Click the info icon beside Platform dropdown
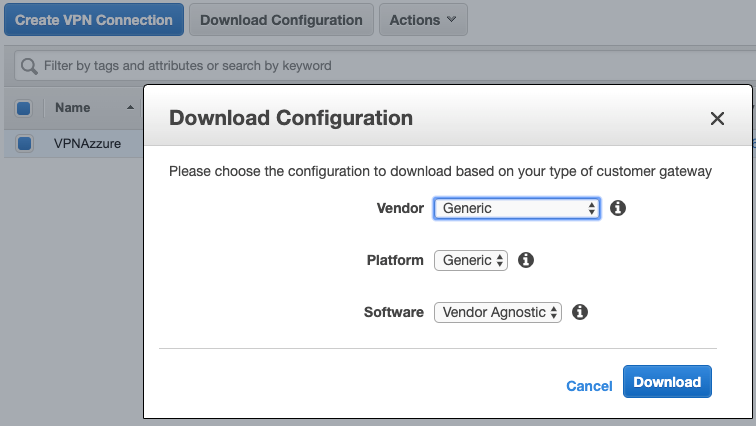This screenshot has height=426, width=756. [x=526, y=260]
